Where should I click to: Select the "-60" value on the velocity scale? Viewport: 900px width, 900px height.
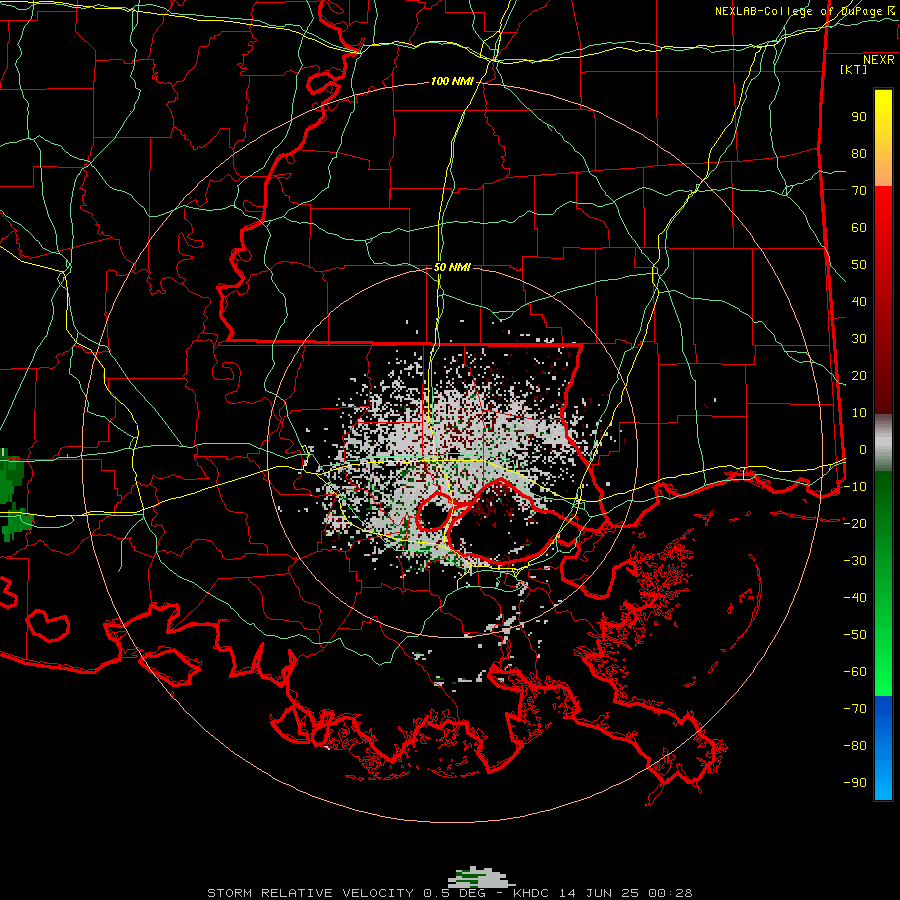point(855,672)
